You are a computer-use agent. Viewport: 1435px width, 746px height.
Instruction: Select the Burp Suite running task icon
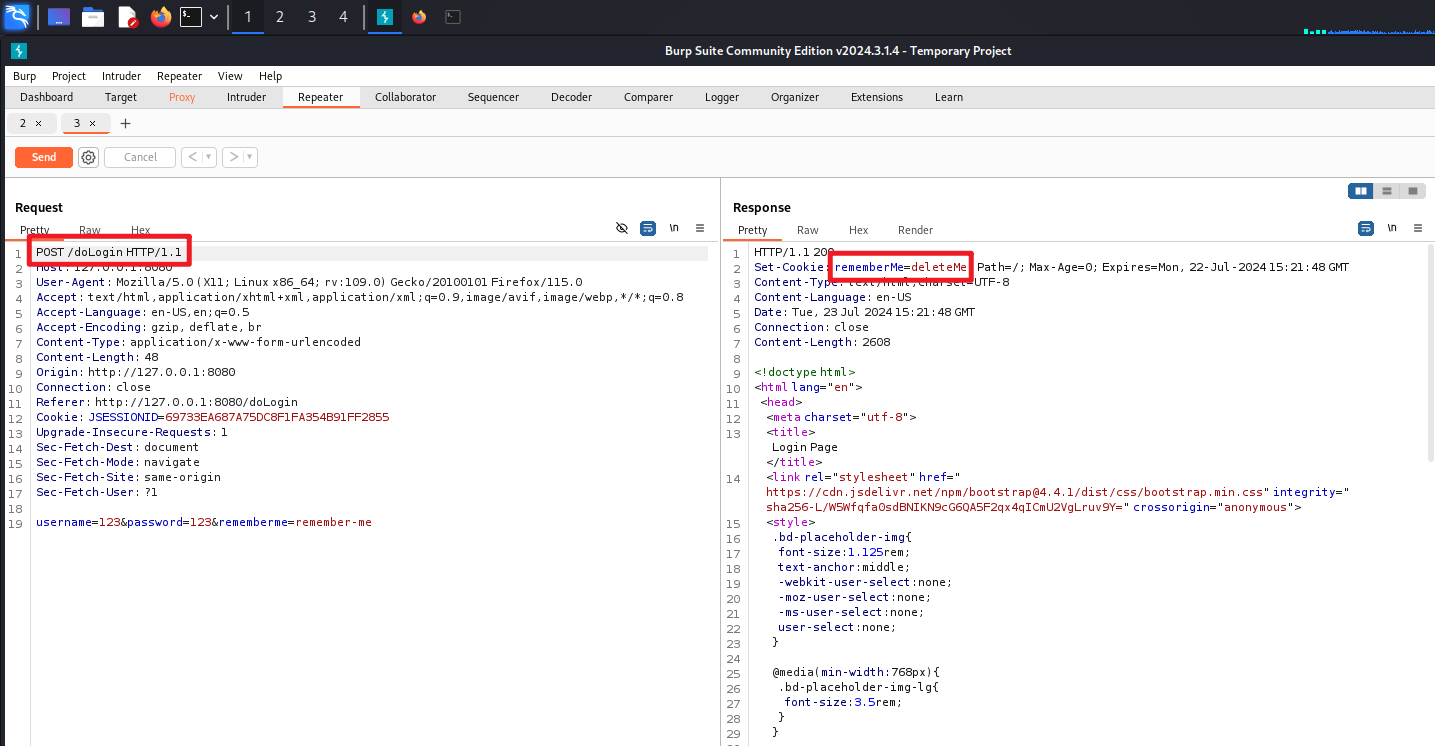click(x=384, y=17)
